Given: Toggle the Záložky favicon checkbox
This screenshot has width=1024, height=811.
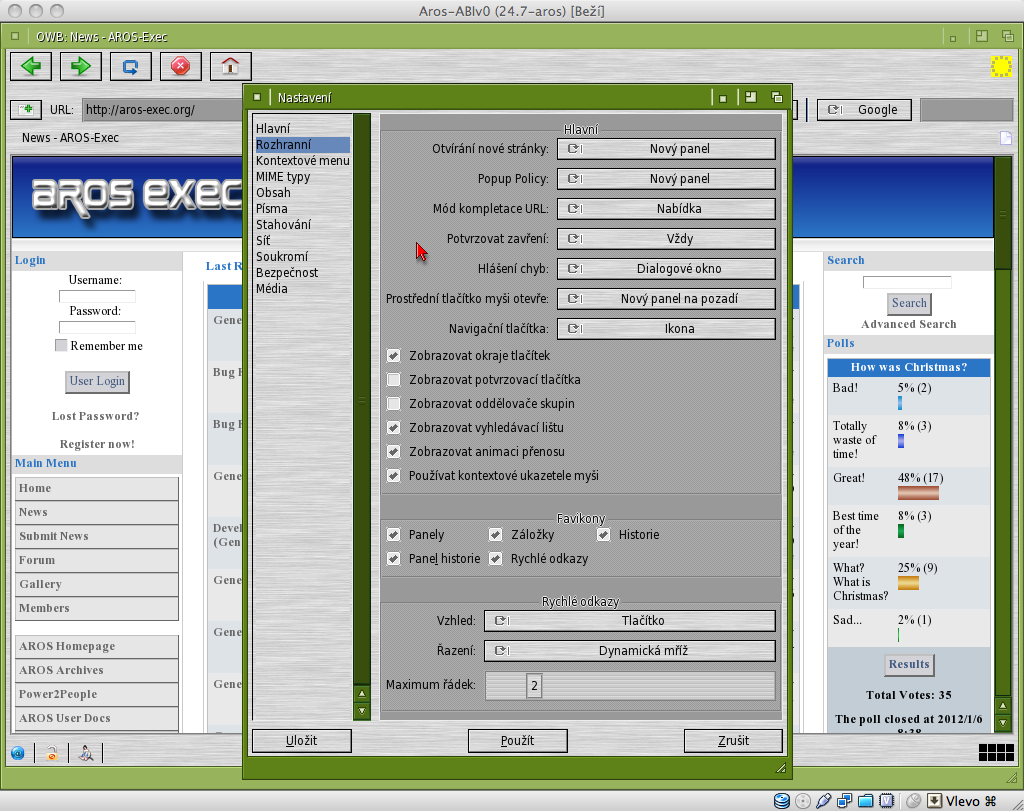Looking at the screenshot, I should 495,535.
